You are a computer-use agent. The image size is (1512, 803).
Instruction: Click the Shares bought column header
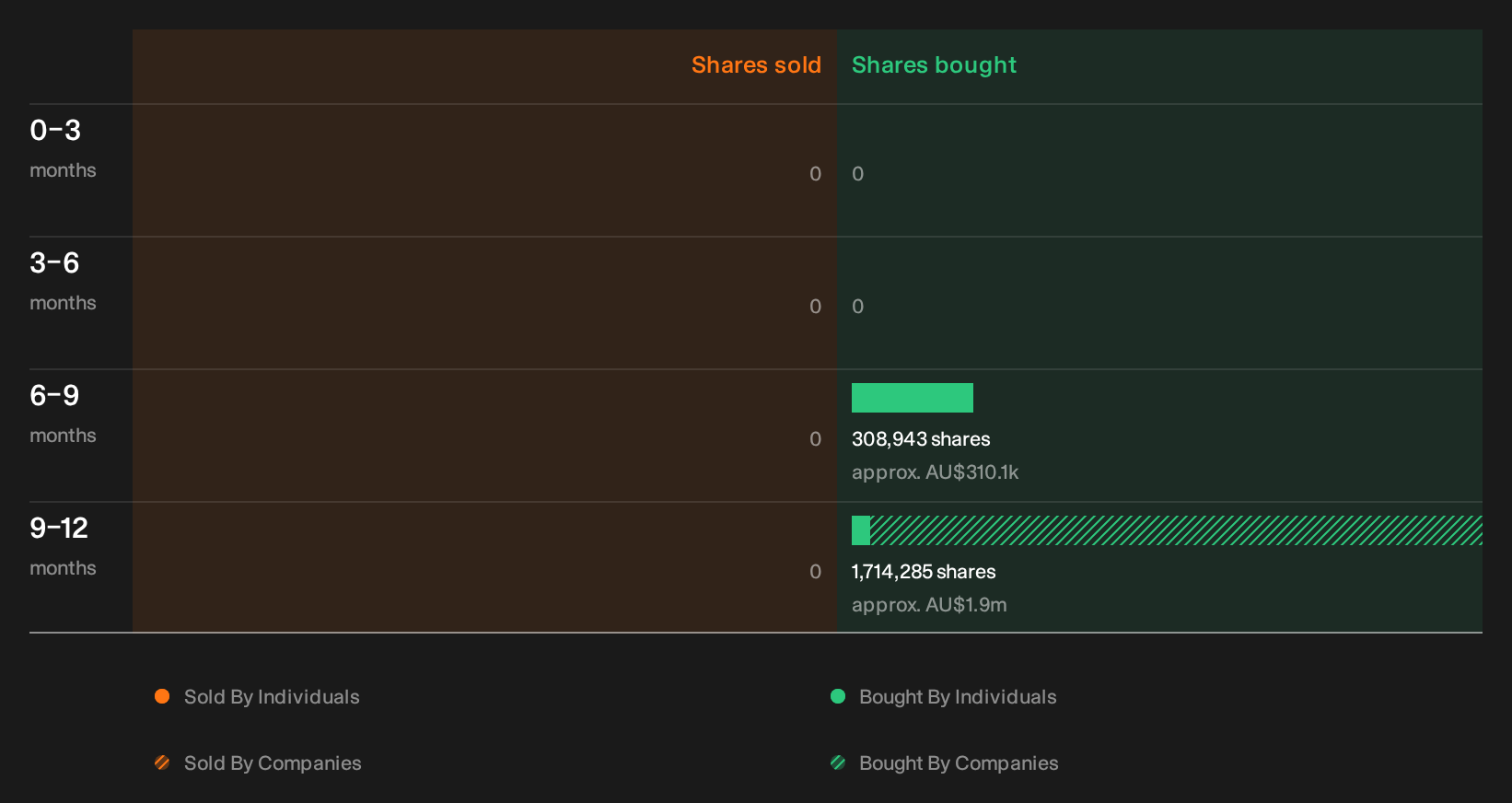click(934, 65)
